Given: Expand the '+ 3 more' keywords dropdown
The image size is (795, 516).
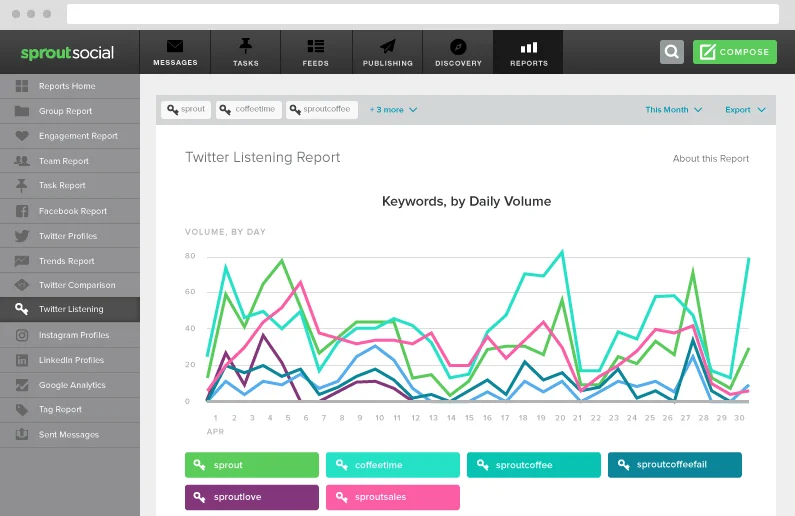Looking at the screenshot, I should pos(393,110).
